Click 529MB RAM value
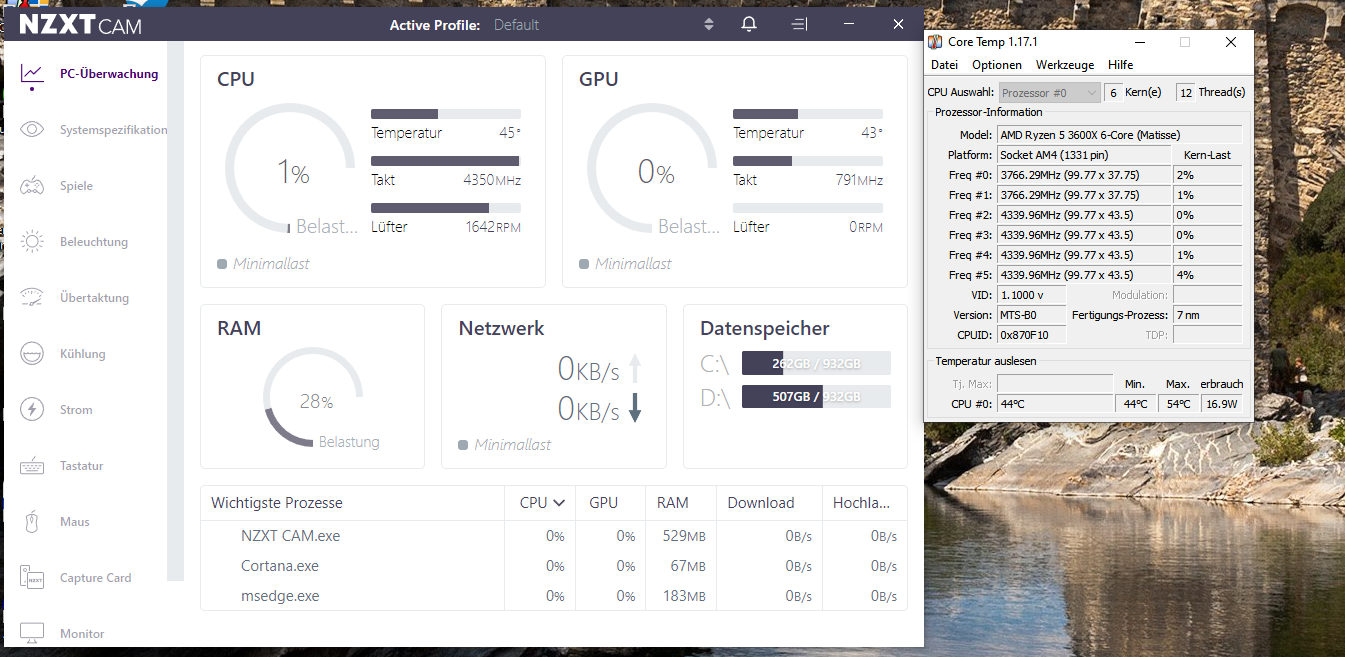The image size is (1345, 657). pyautogui.click(x=684, y=536)
